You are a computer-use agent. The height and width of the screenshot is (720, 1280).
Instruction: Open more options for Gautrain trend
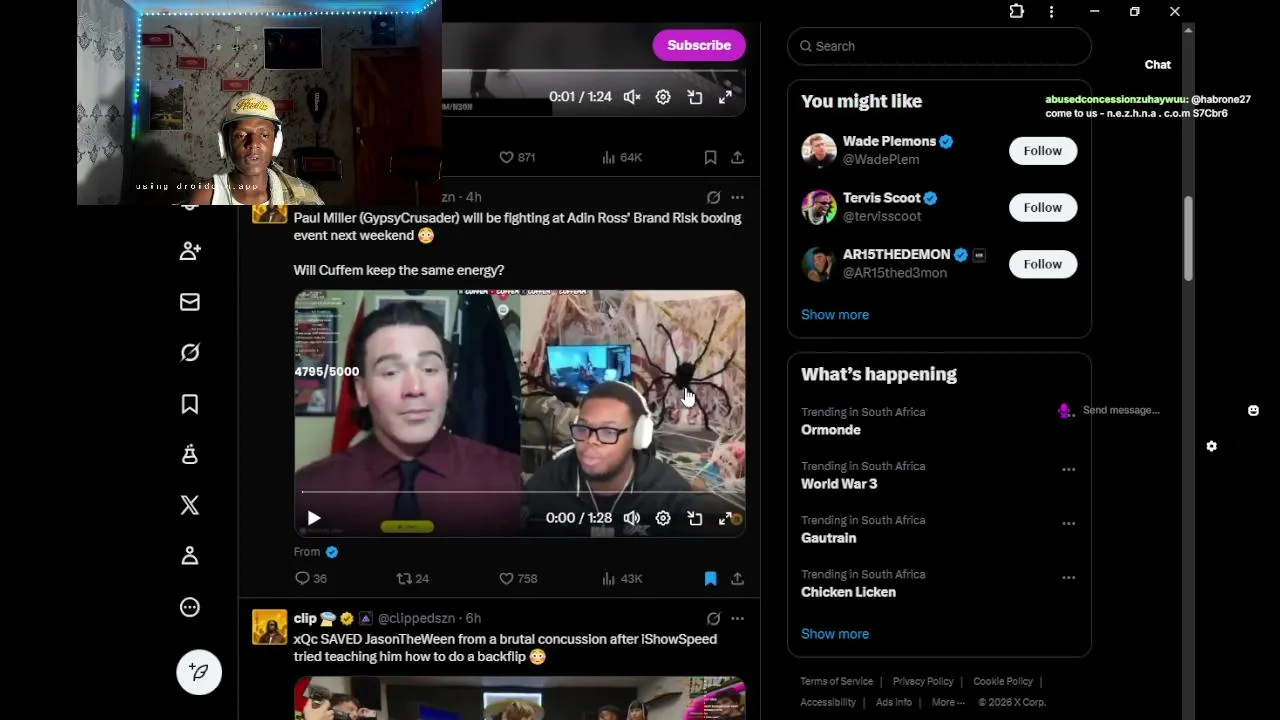click(1069, 523)
